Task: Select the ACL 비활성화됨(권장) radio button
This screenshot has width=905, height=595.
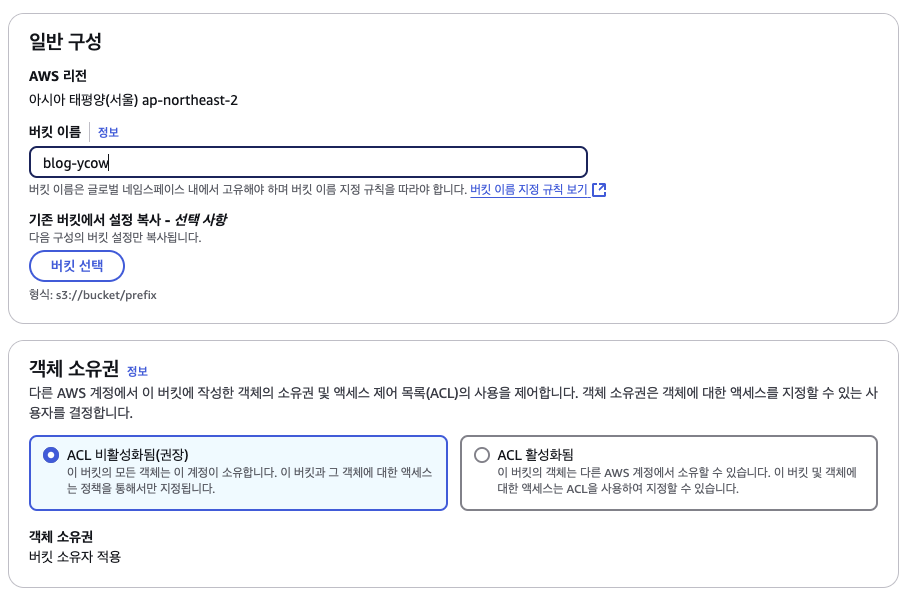Action: pos(51,455)
